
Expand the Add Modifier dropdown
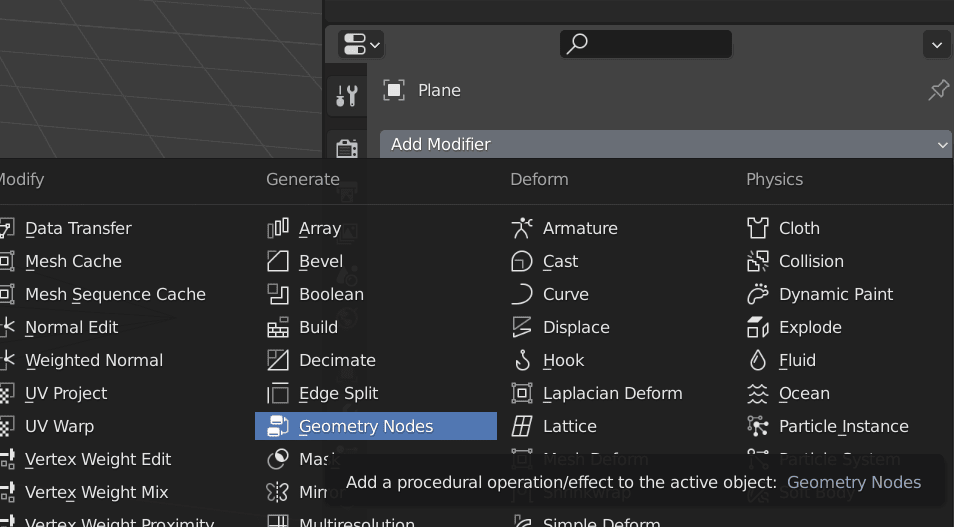(664, 144)
